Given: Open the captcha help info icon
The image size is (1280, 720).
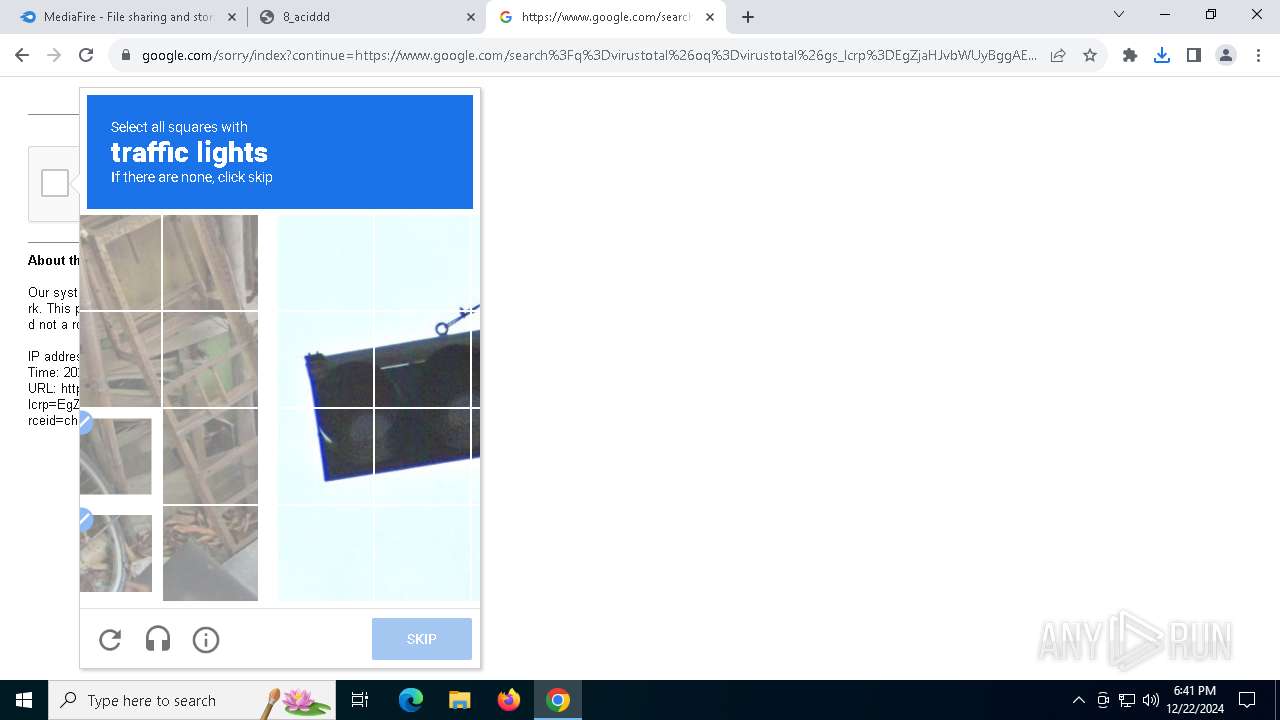Looking at the screenshot, I should pyautogui.click(x=206, y=639).
